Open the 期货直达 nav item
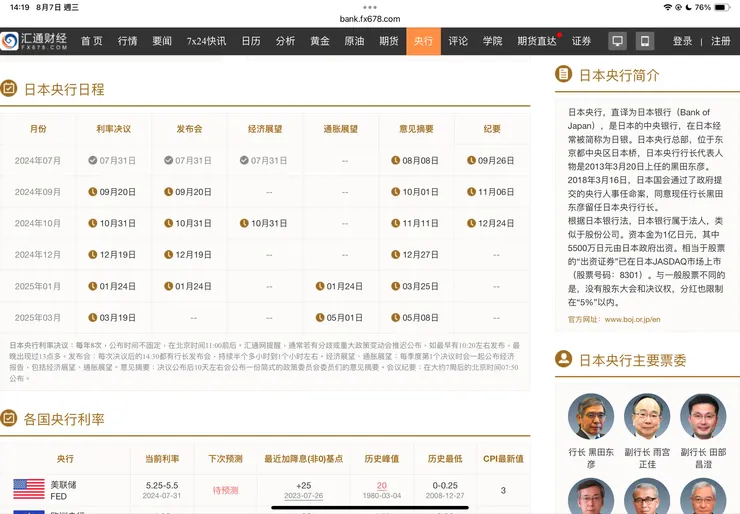Screen dimensions: 740x514 pos(537,41)
